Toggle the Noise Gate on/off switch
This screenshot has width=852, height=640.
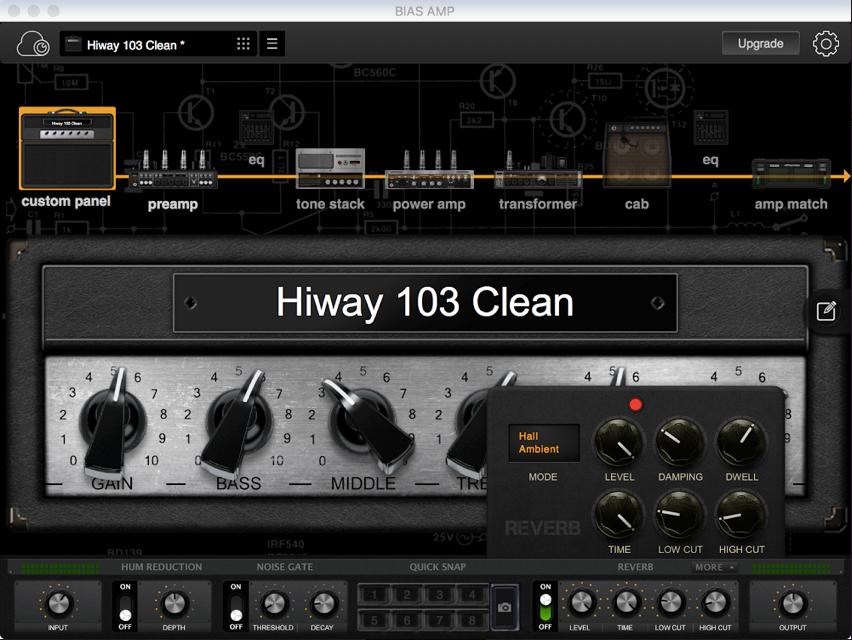pos(236,605)
